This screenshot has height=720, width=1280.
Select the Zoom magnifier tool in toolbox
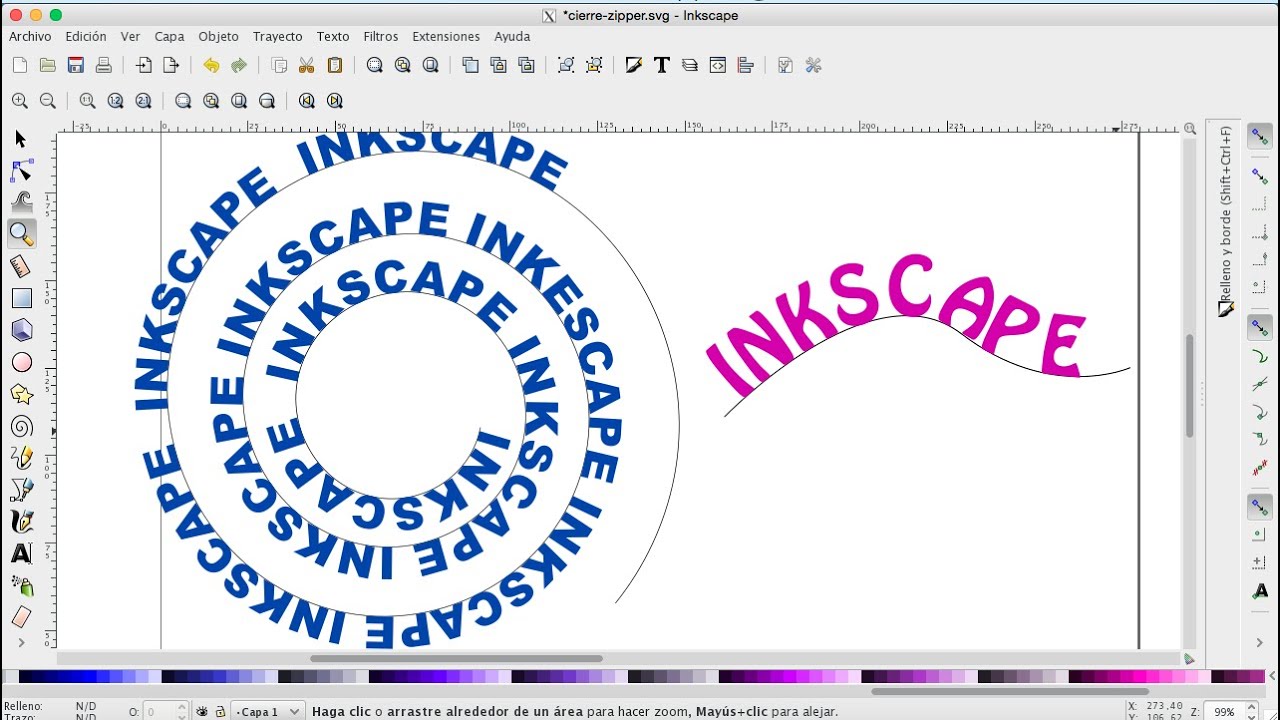pyautogui.click(x=21, y=234)
